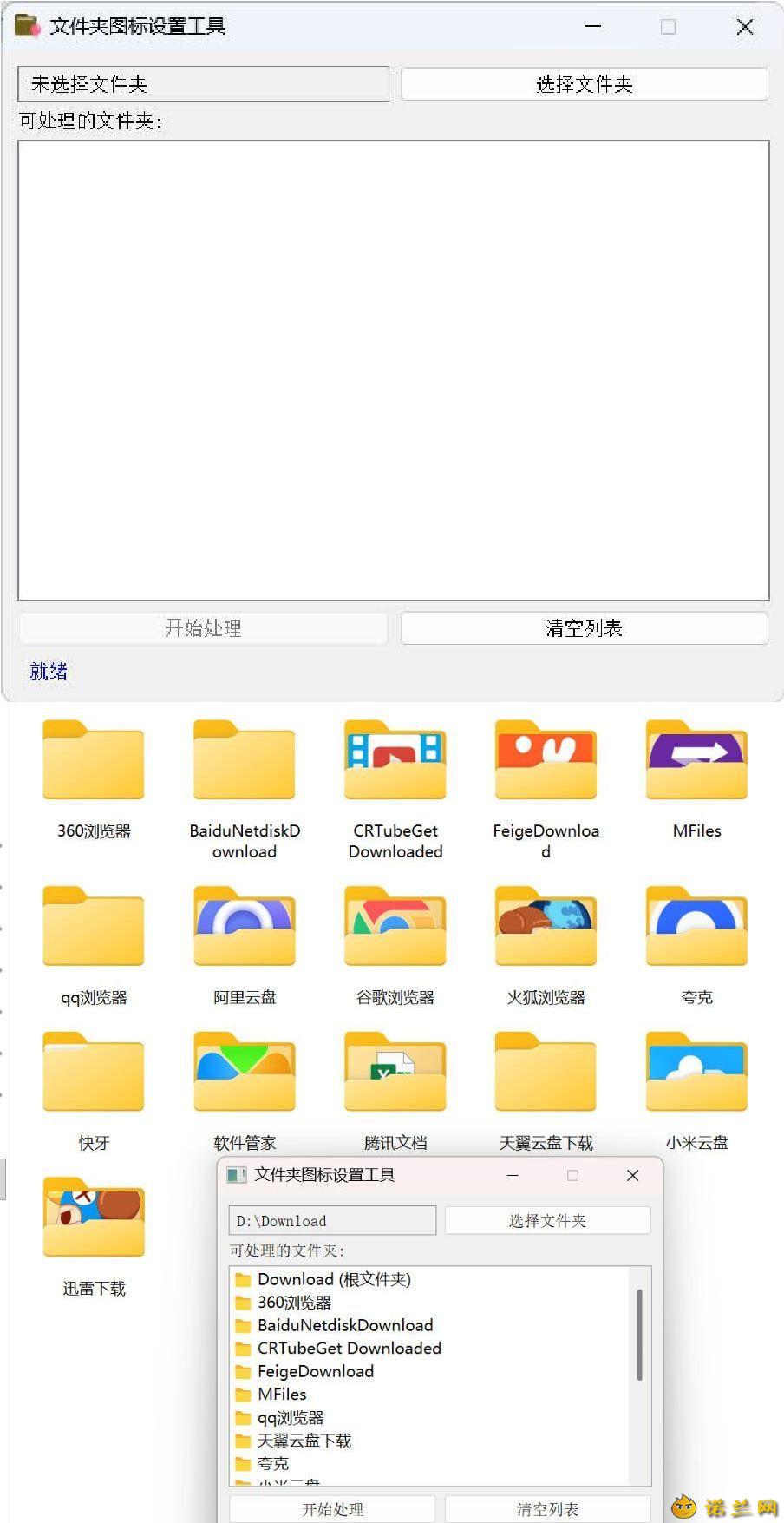Click the D:\Download path field in lower window
784x1523 pixels.
pos(332,1221)
